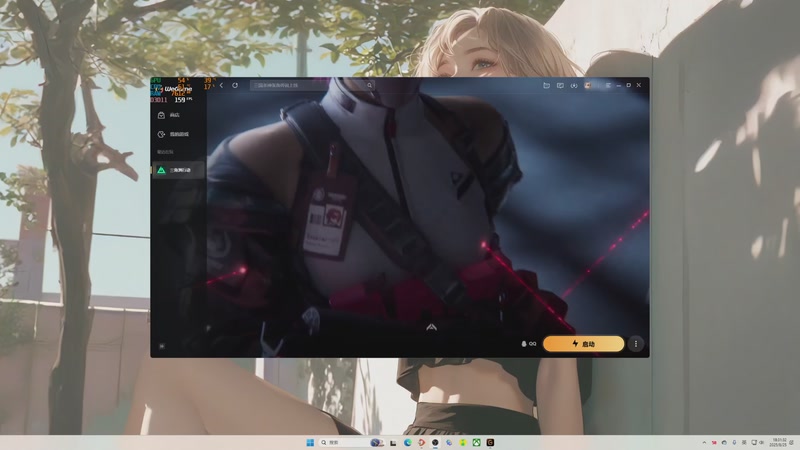This screenshot has width=800, height=450.
Task: Minimize the WeGame window
Action: click(618, 85)
